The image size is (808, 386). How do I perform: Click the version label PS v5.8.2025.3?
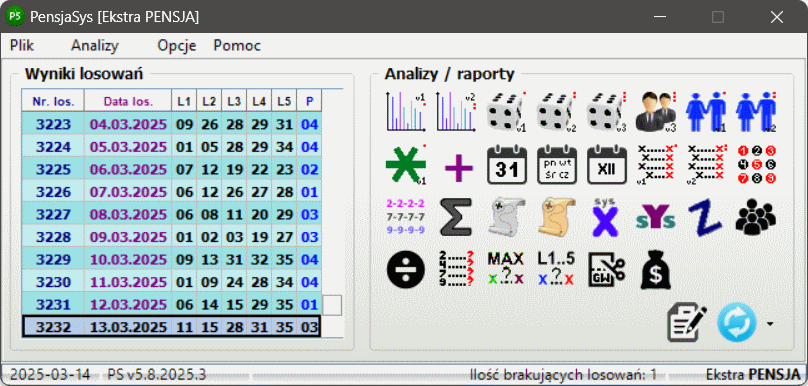157,374
